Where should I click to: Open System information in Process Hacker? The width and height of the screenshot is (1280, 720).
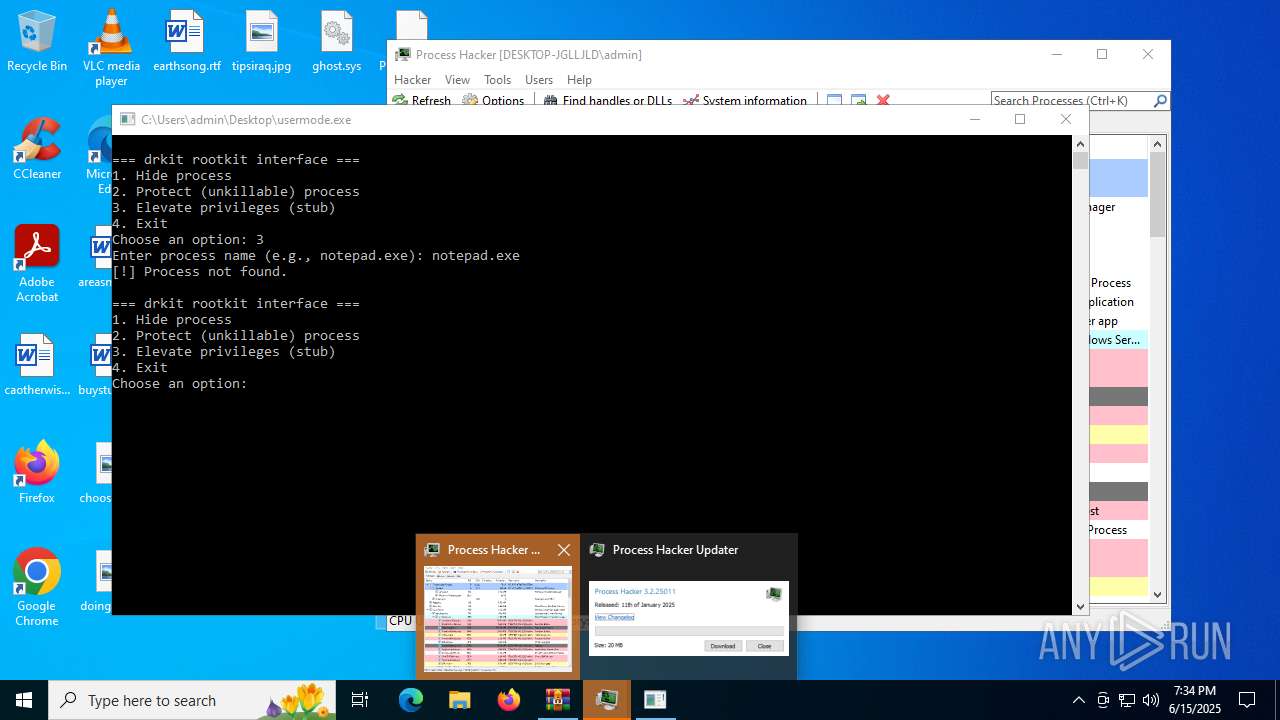click(x=745, y=100)
